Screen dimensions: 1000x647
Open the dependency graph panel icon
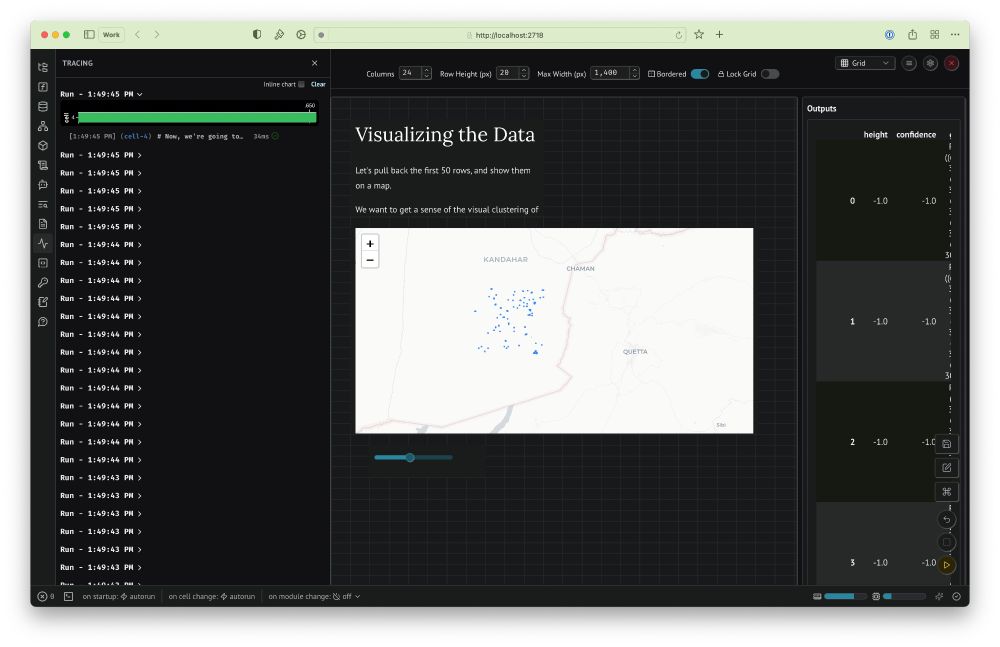[x=43, y=126]
